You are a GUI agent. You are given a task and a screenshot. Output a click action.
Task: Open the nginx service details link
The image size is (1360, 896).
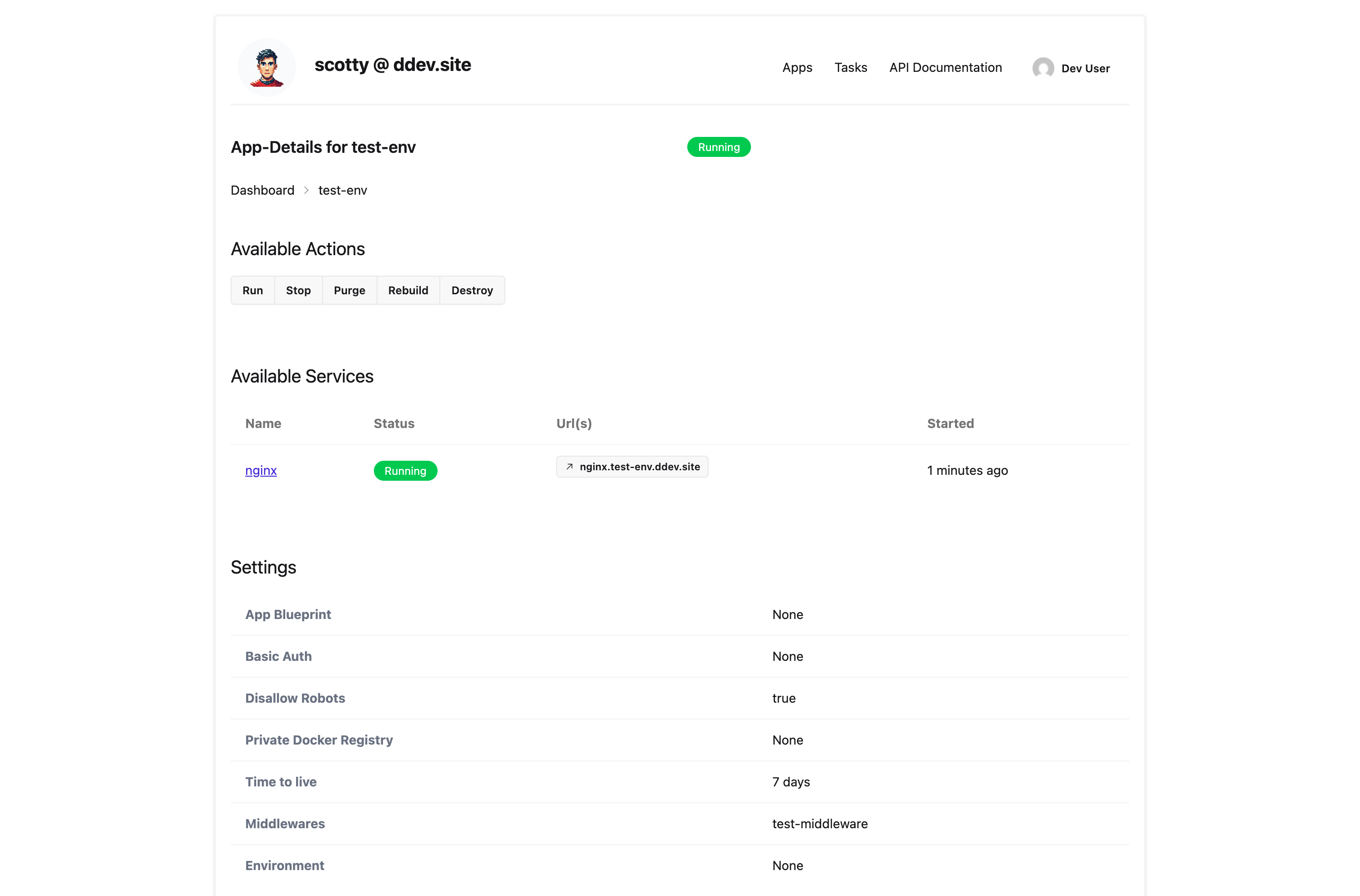pyautogui.click(x=261, y=470)
